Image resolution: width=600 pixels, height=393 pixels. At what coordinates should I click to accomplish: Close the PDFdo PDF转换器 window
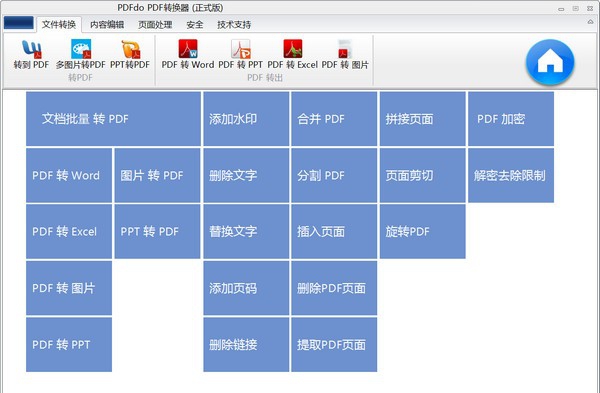pyautogui.click(x=590, y=8)
